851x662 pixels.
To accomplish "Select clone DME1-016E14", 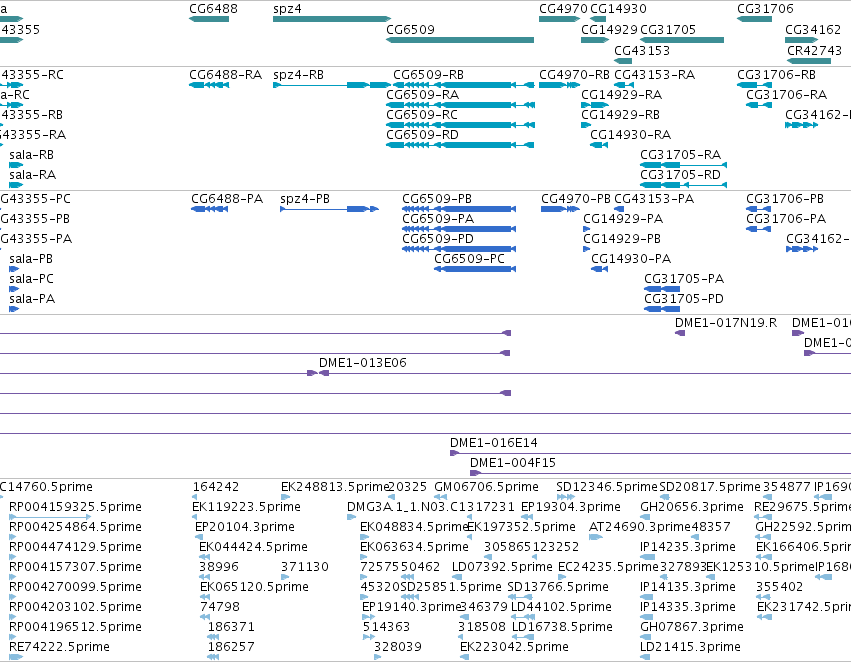I will coord(494,443).
